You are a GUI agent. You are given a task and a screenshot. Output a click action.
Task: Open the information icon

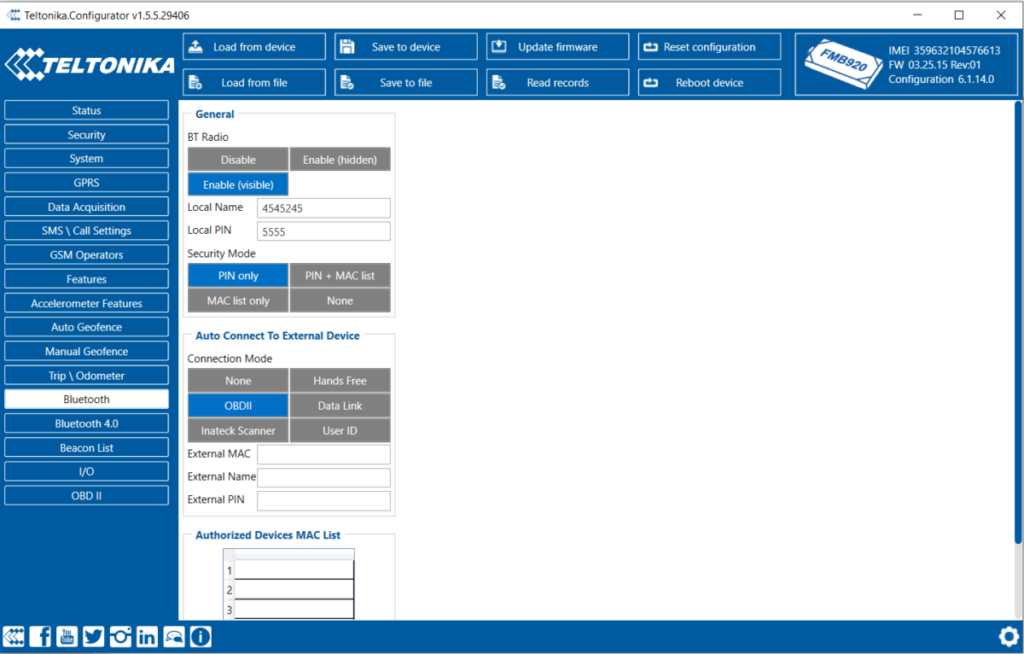pyautogui.click(x=200, y=636)
